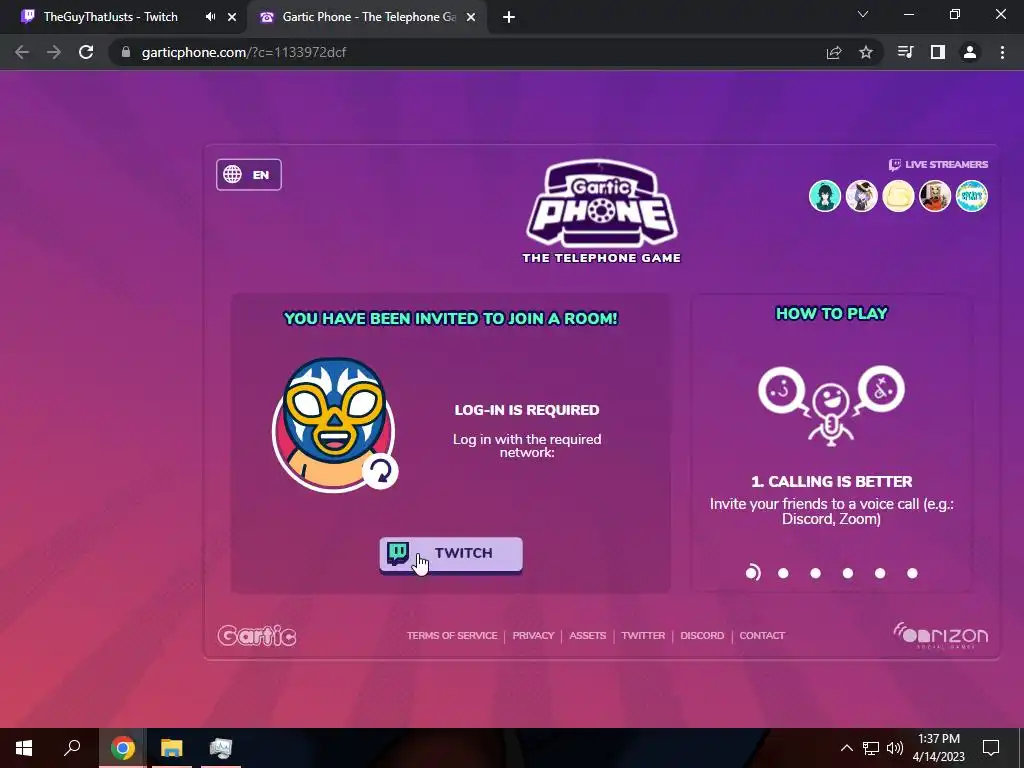
Task: Open the Privacy link
Action: point(533,635)
